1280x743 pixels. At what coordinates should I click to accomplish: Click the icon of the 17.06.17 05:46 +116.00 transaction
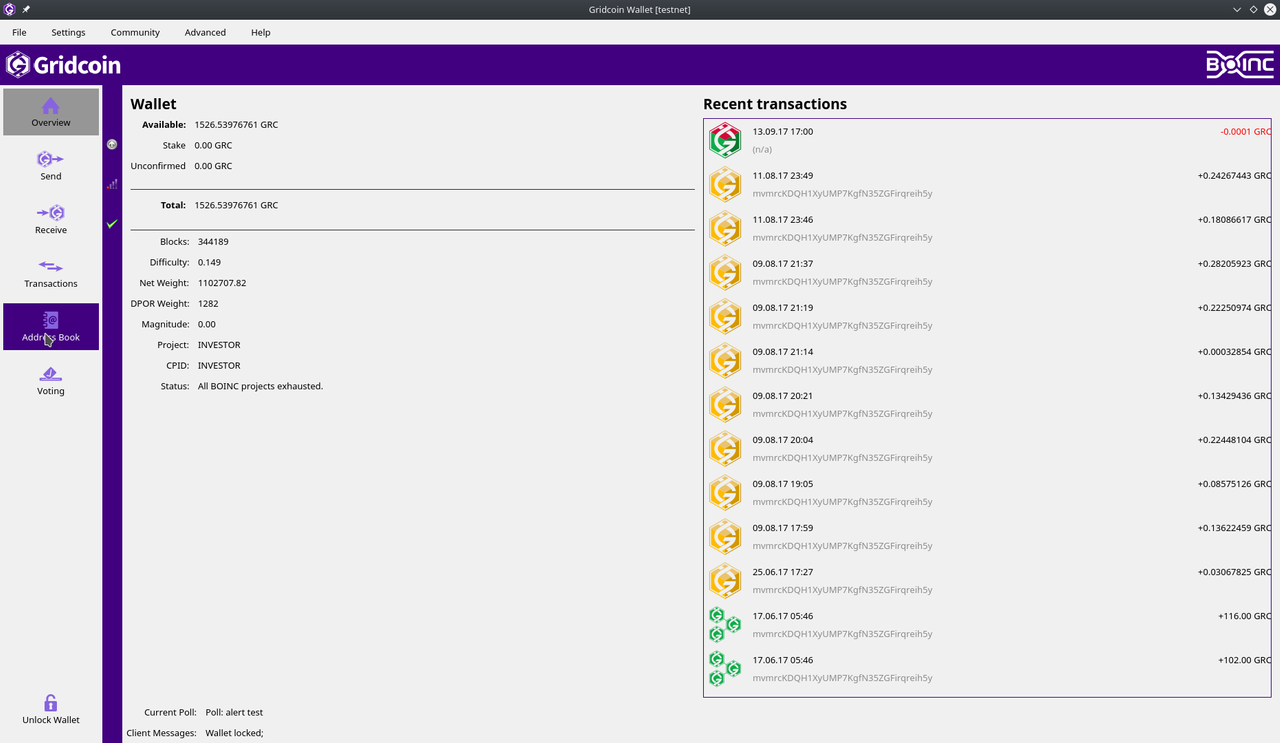(725, 624)
